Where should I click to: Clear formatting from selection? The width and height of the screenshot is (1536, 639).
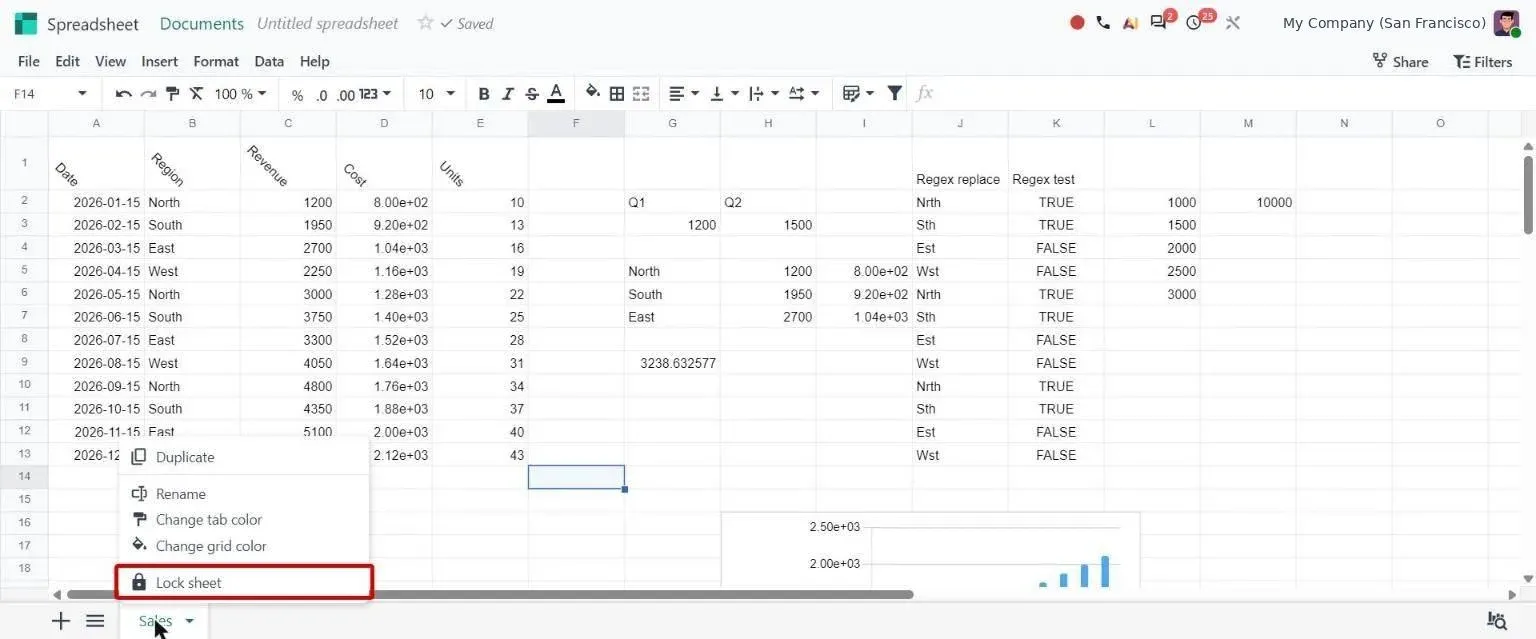point(196,94)
